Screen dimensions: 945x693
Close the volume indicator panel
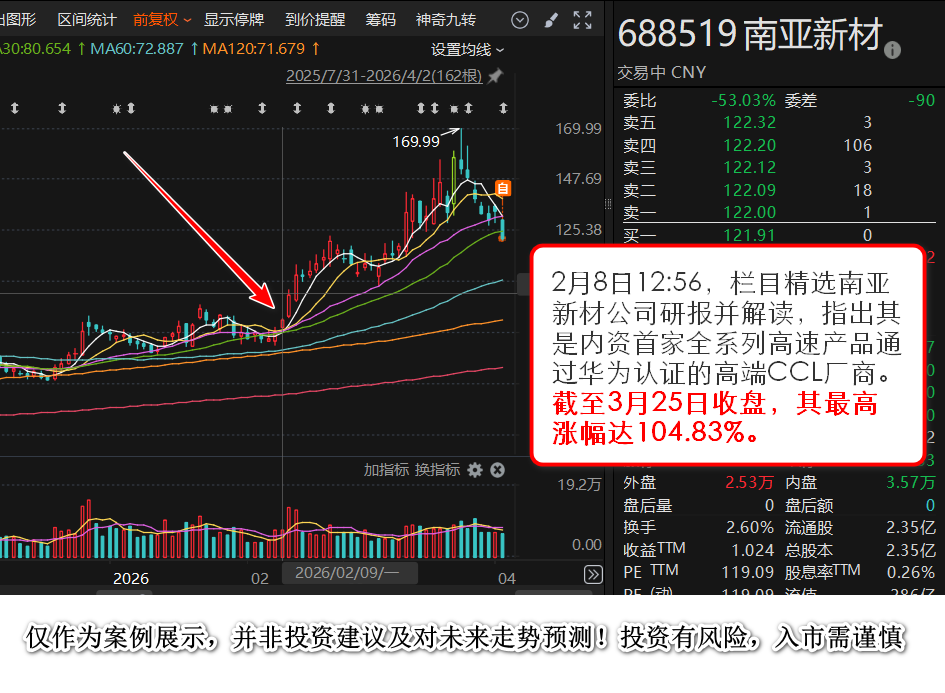point(497,470)
